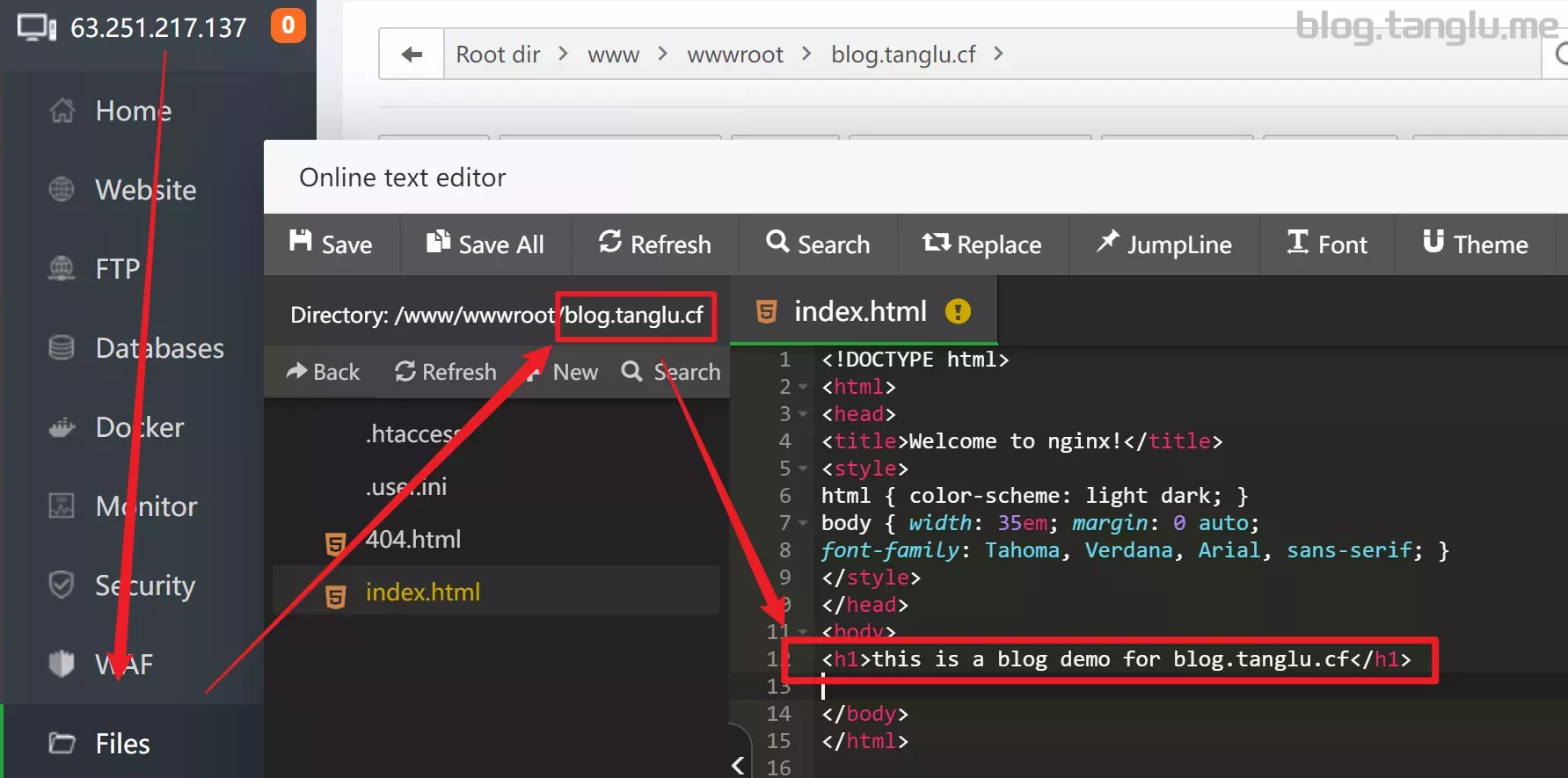Fold the body rule at line 7
This screenshot has width=1568, height=778.
click(x=803, y=523)
